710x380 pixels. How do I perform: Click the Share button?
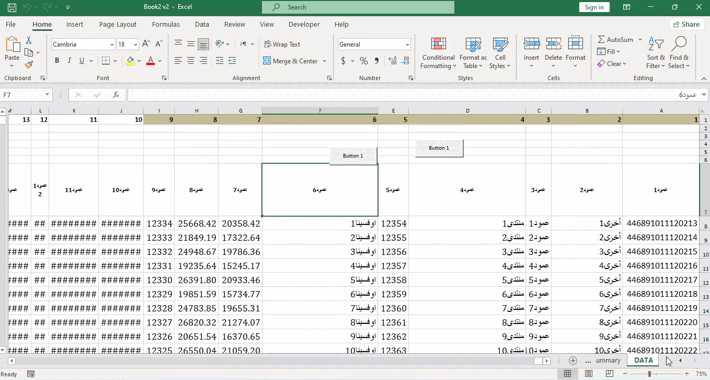pos(686,24)
